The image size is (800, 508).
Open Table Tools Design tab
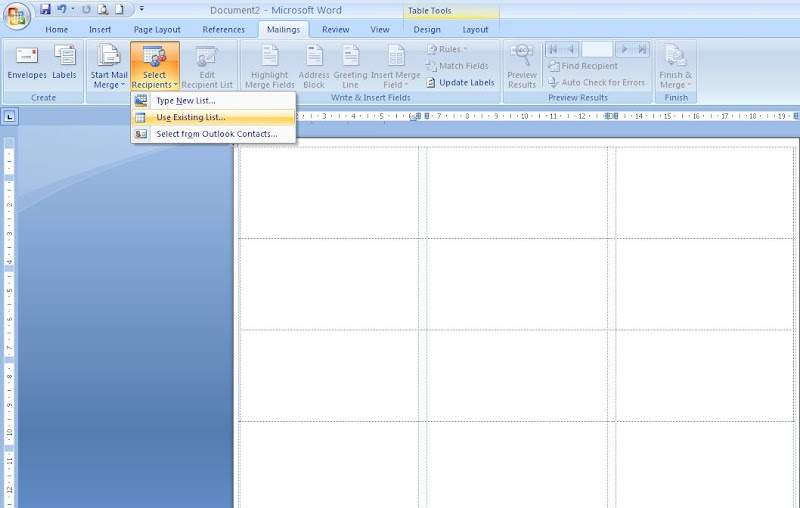coord(427,30)
